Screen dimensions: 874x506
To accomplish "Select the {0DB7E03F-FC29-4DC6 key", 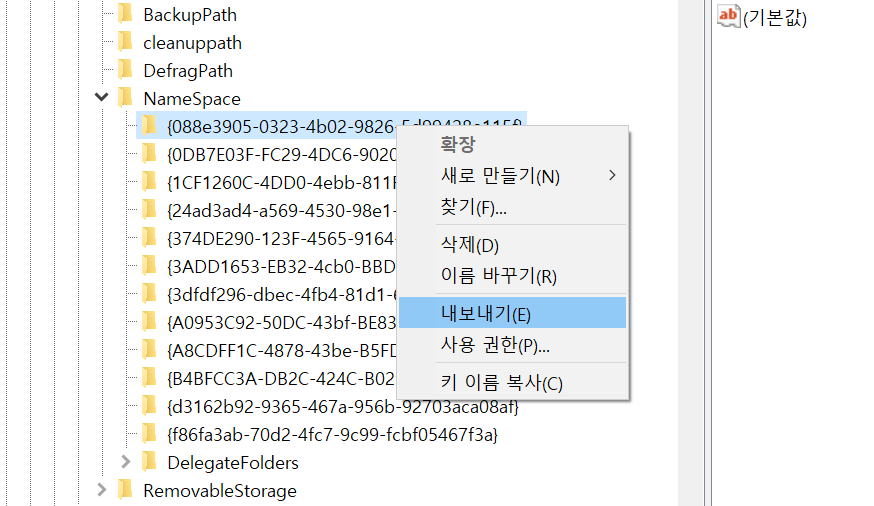I will [281, 154].
